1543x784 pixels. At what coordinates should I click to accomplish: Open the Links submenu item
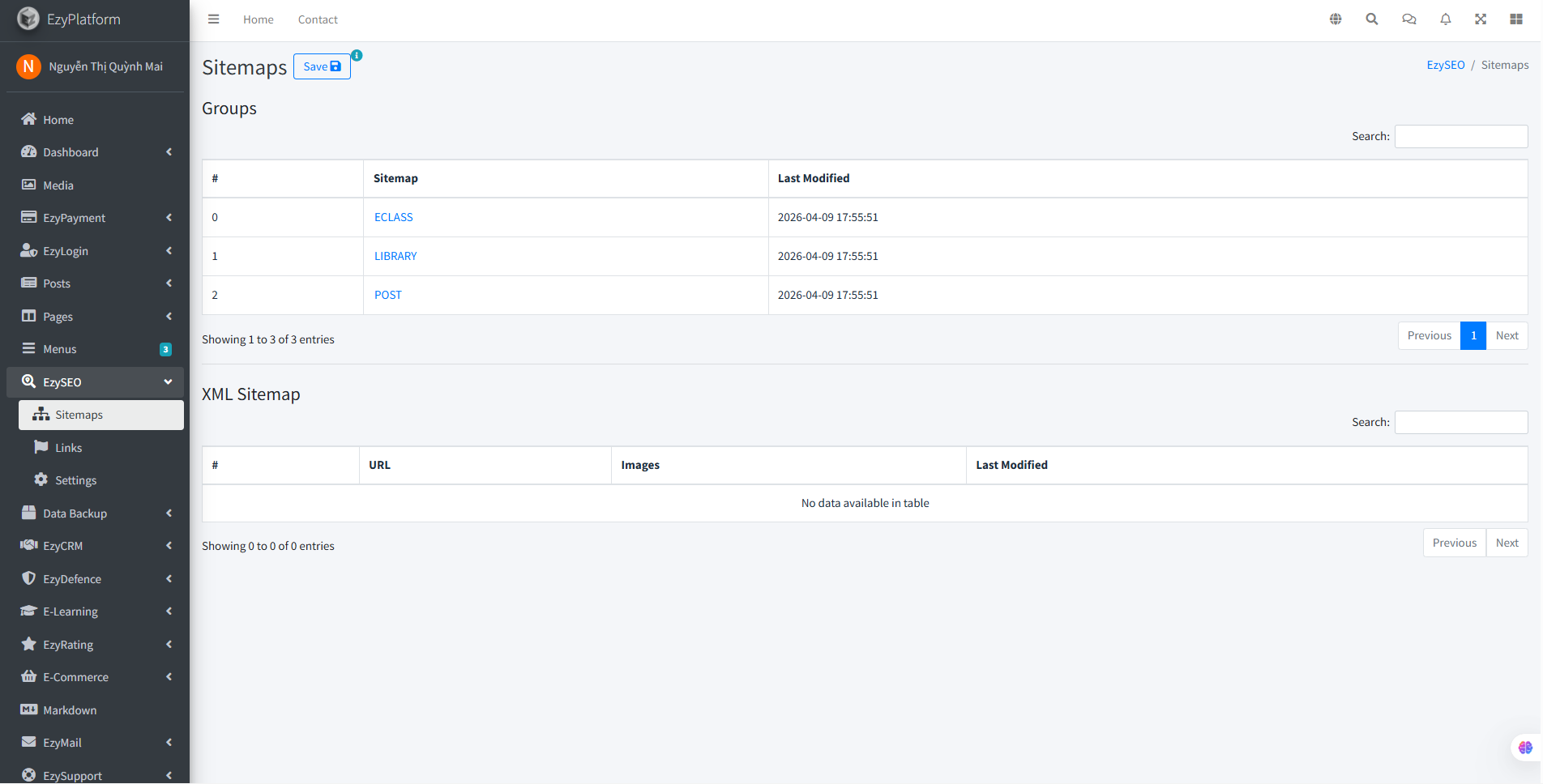coord(69,448)
